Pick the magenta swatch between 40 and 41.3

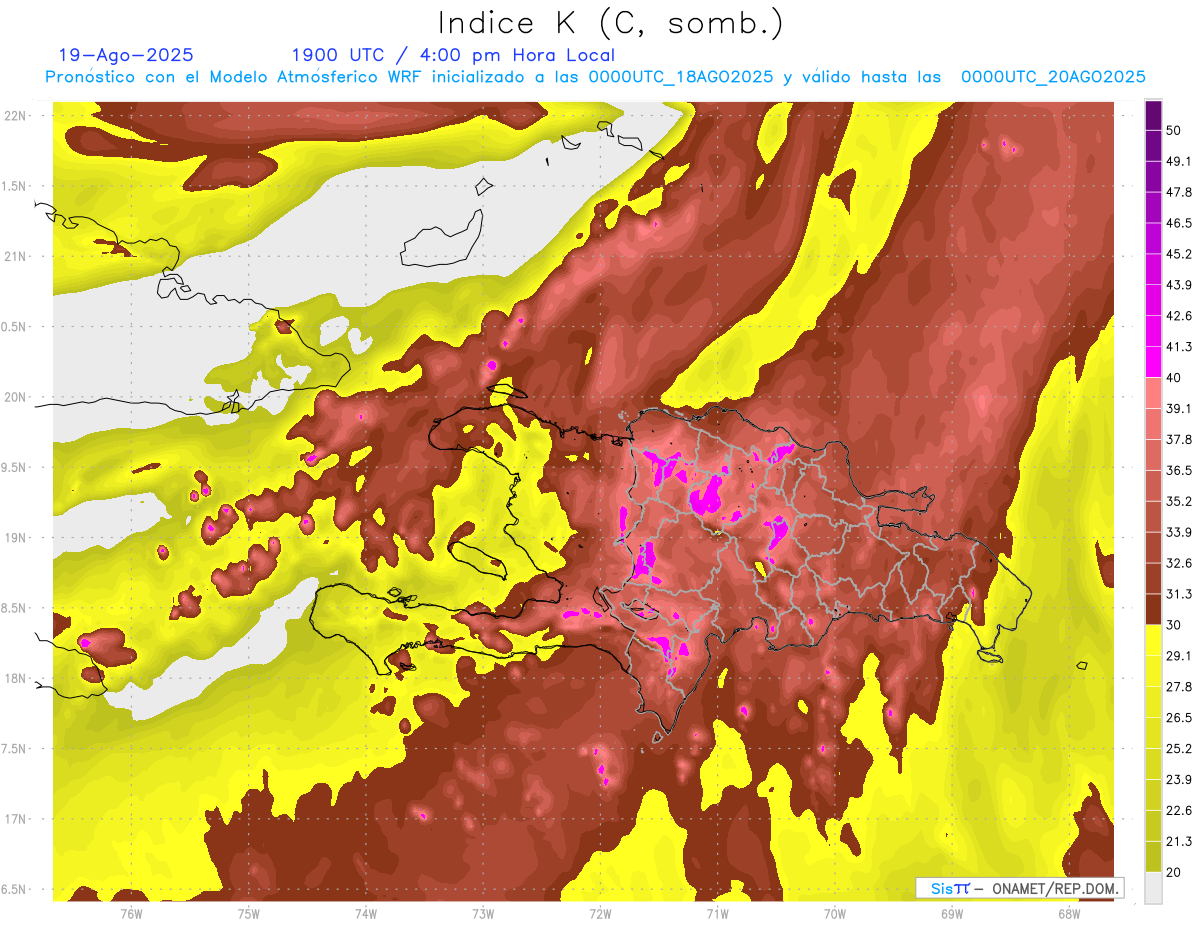click(x=1153, y=362)
